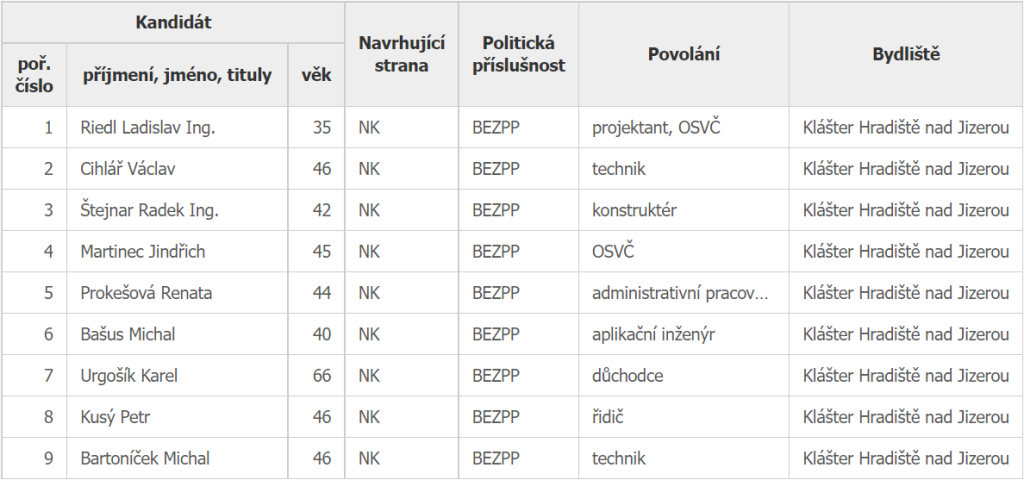Viewport: 1024px width, 480px height.
Task: Select the Bartoníček Michal name cell
Action: [x=145, y=458]
